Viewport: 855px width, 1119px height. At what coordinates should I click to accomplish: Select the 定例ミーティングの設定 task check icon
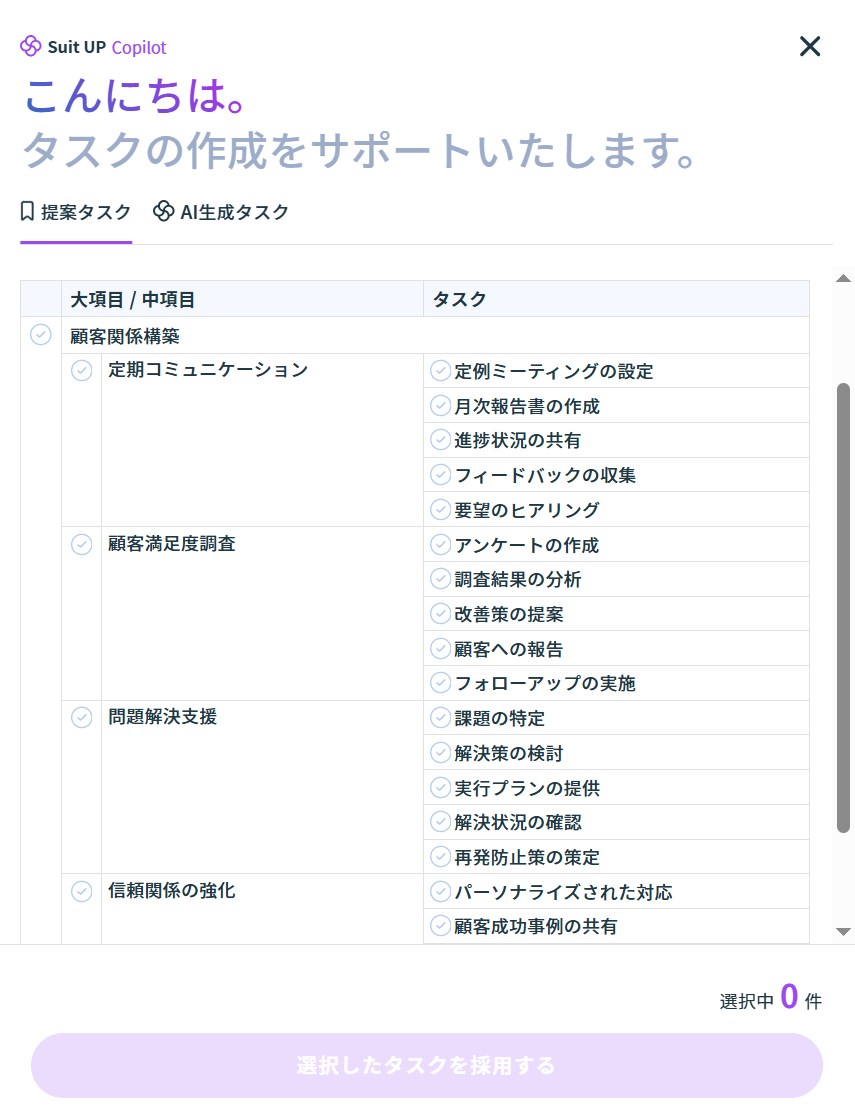point(440,371)
